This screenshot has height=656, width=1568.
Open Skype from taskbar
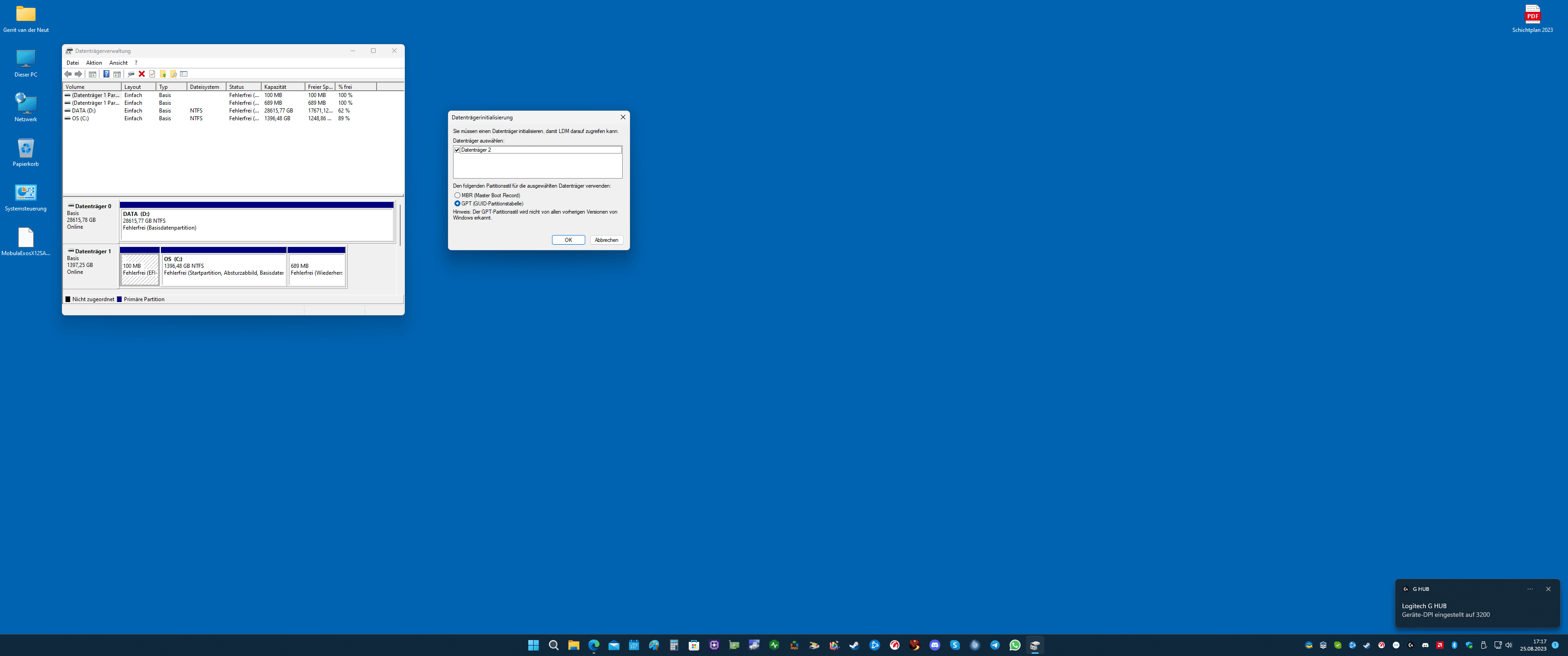954,645
